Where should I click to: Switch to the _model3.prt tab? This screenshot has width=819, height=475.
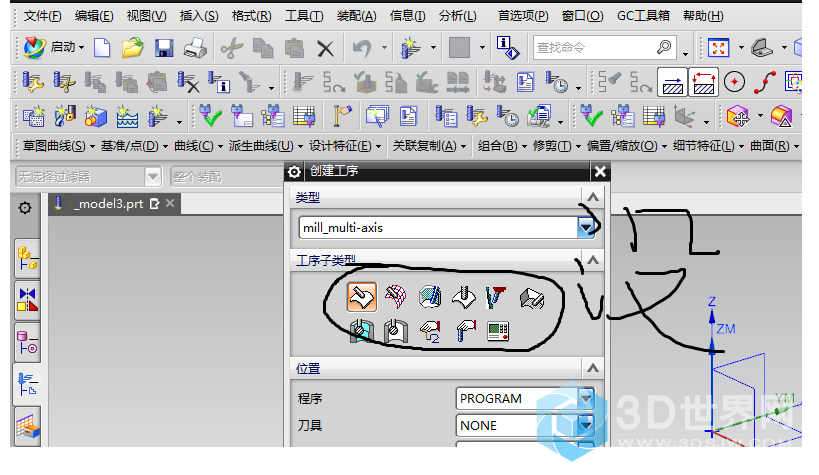115,204
